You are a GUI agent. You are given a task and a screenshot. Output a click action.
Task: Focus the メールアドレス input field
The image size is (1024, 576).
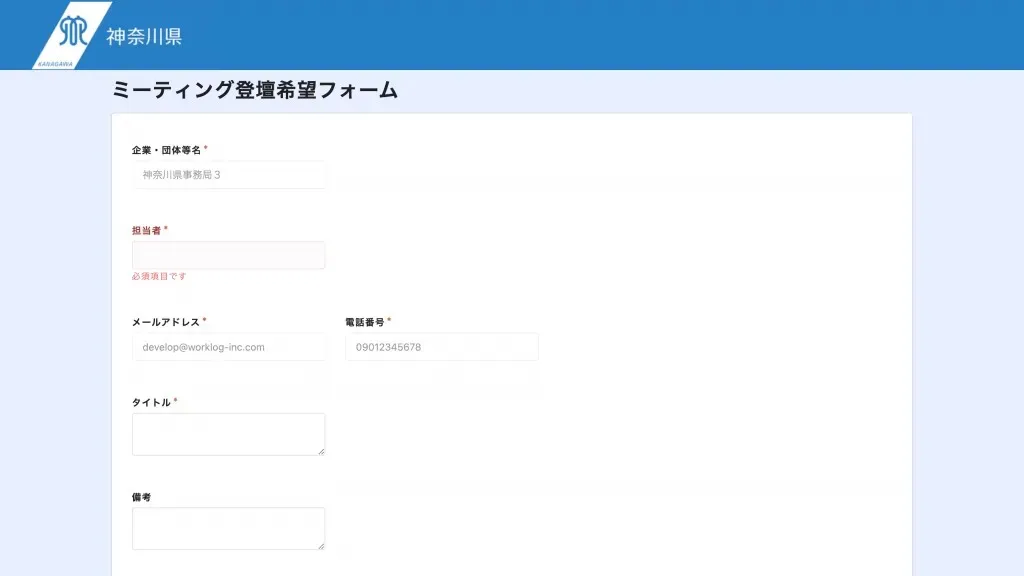pyautogui.click(x=229, y=347)
